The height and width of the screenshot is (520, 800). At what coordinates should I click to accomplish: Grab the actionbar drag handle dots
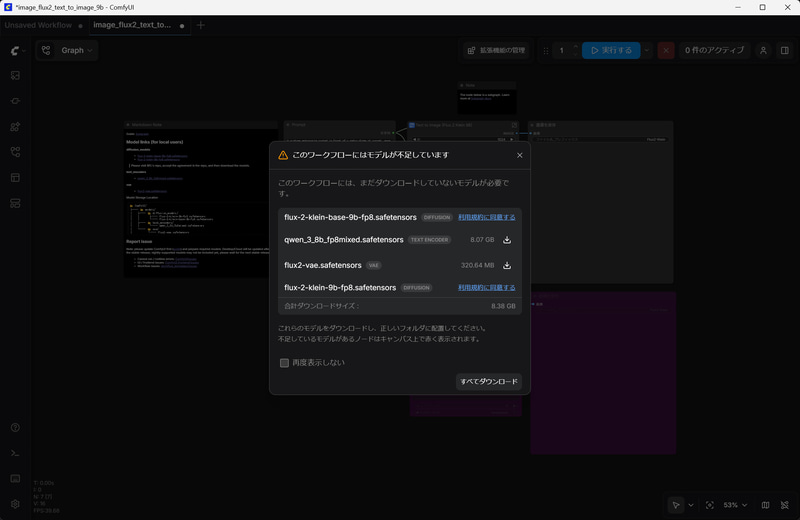coord(545,51)
